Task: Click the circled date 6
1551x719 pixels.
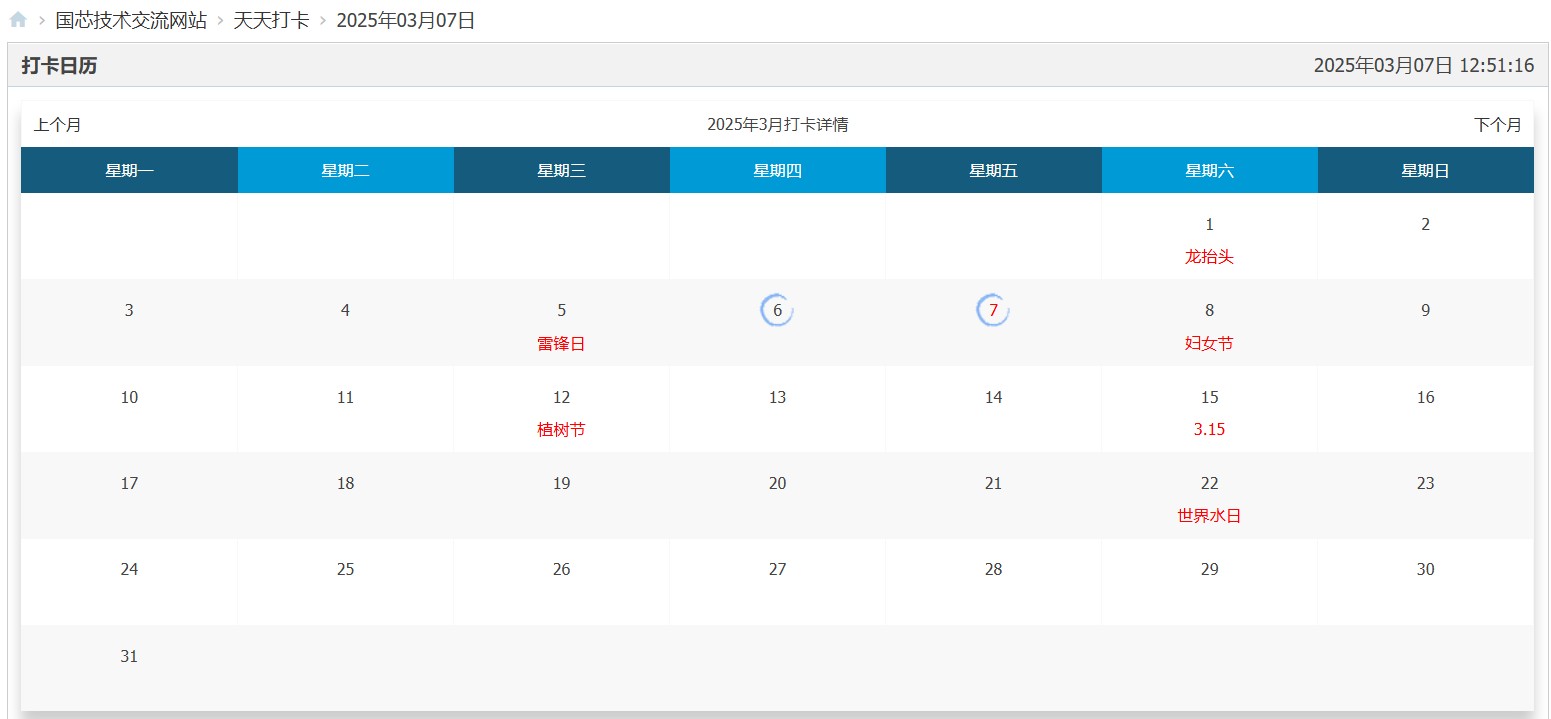Action: (x=777, y=310)
